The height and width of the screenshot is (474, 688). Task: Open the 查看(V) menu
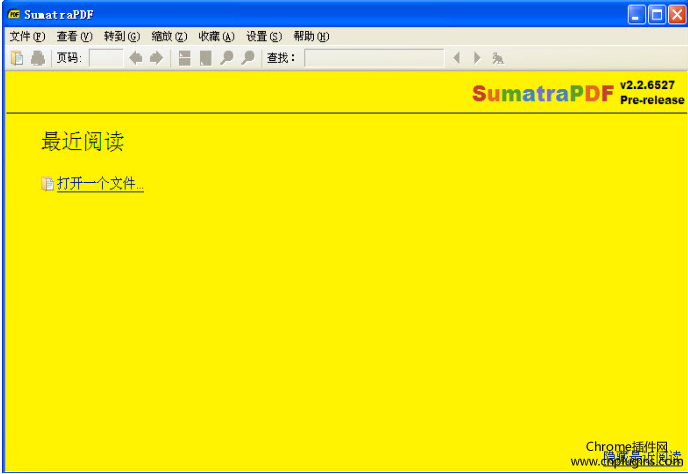[74, 36]
